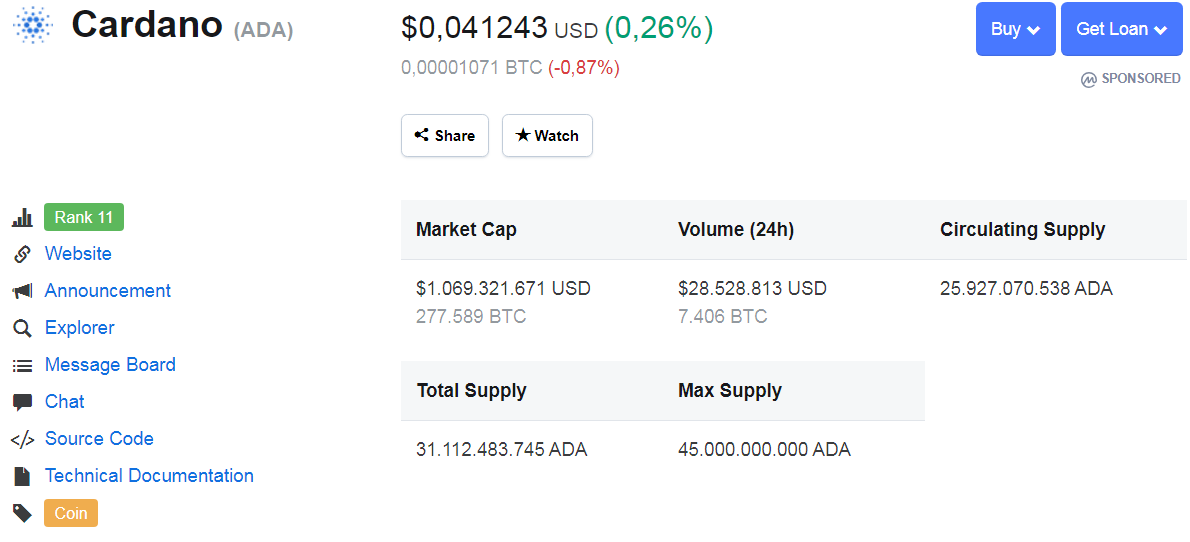Click the Cardano logo icon
The width and height of the screenshot is (1190, 542).
[33, 25]
